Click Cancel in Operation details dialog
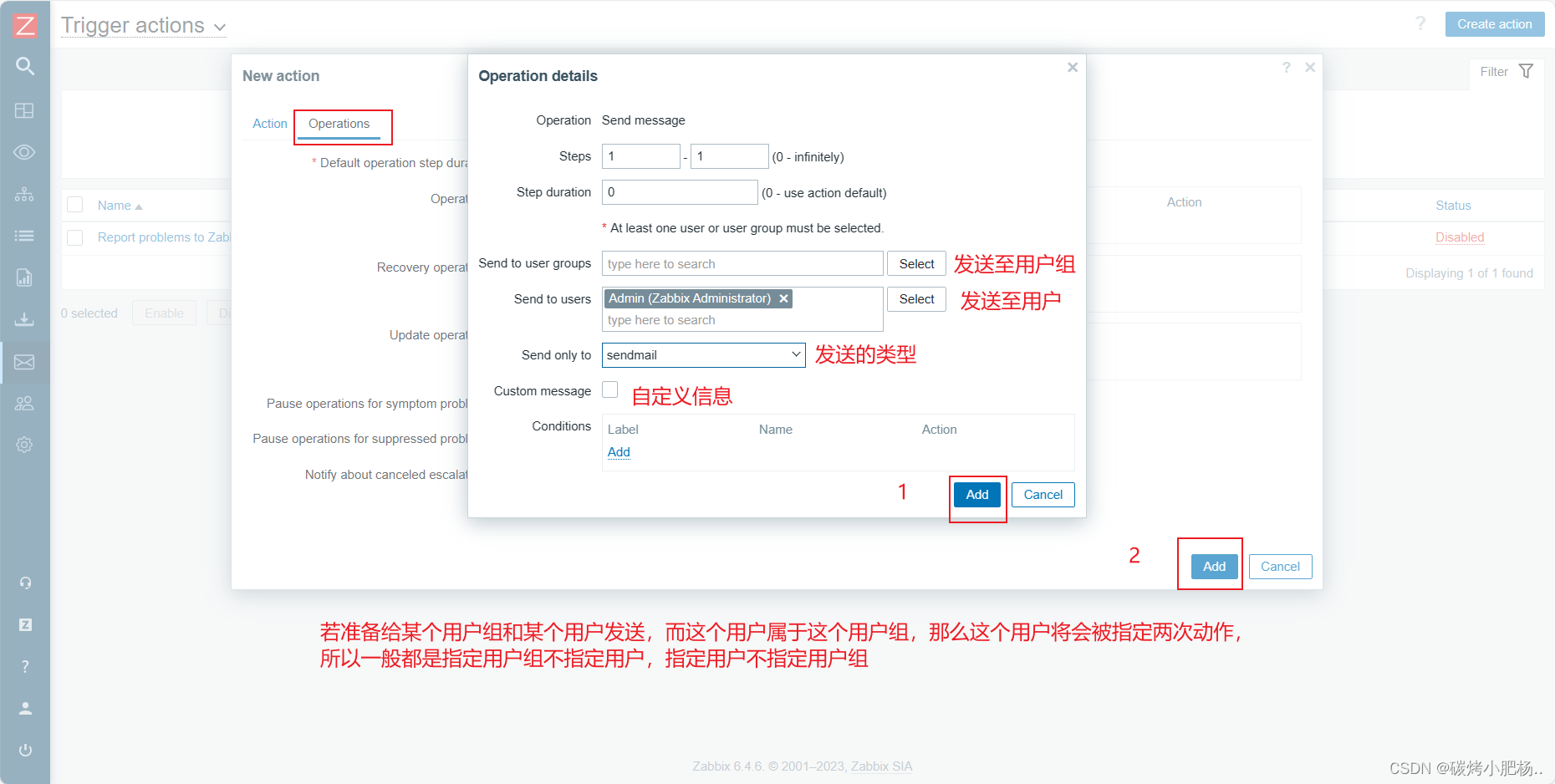Viewport: 1555px width, 784px height. [1043, 495]
